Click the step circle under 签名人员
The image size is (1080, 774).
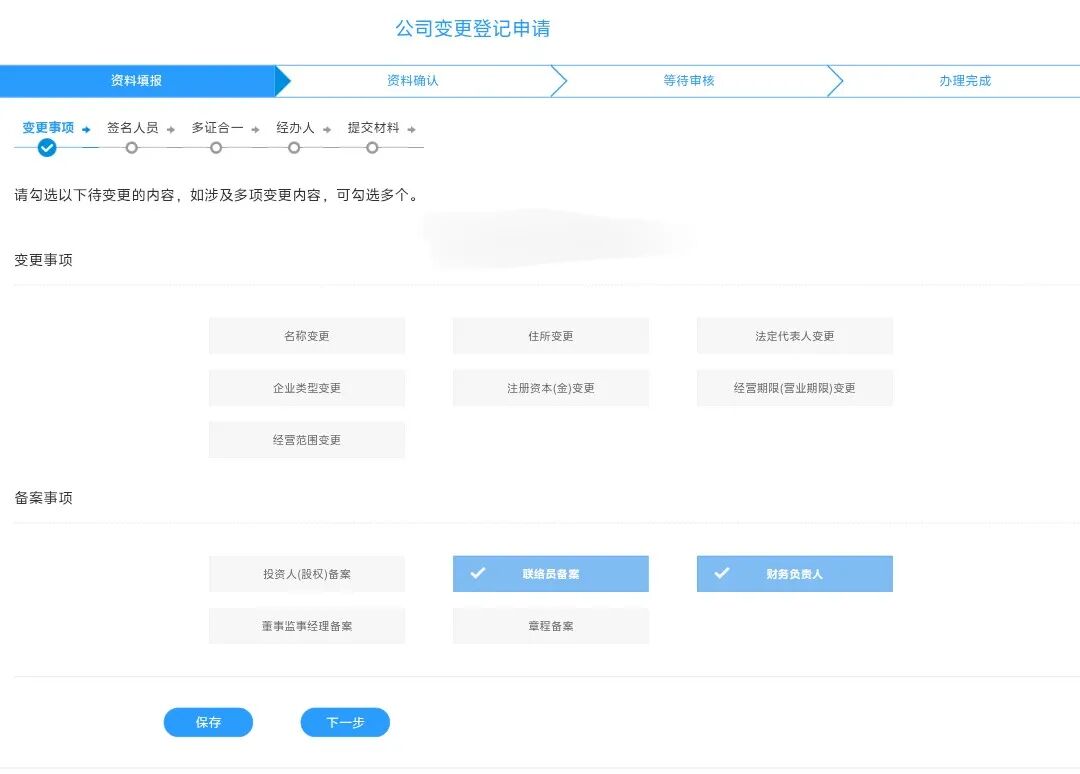132,147
